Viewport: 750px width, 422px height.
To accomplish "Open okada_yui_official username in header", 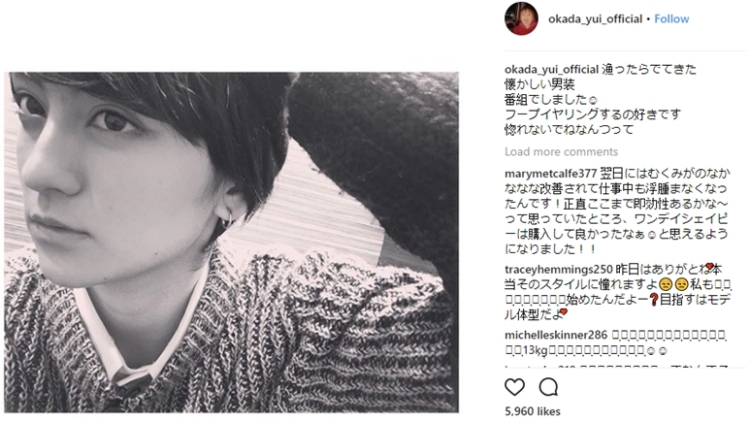I will 595,19.
